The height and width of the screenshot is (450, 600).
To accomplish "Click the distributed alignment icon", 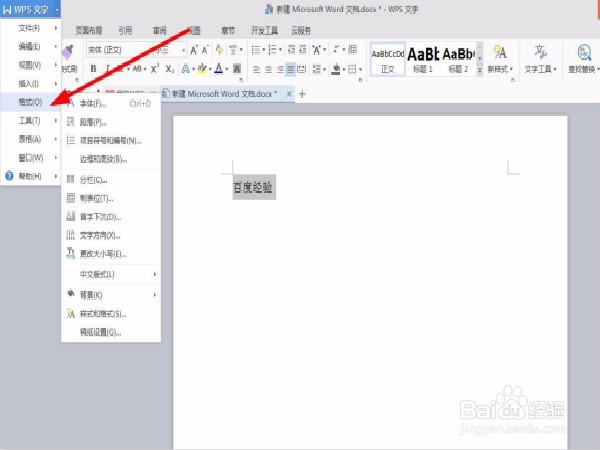I will (302, 69).
